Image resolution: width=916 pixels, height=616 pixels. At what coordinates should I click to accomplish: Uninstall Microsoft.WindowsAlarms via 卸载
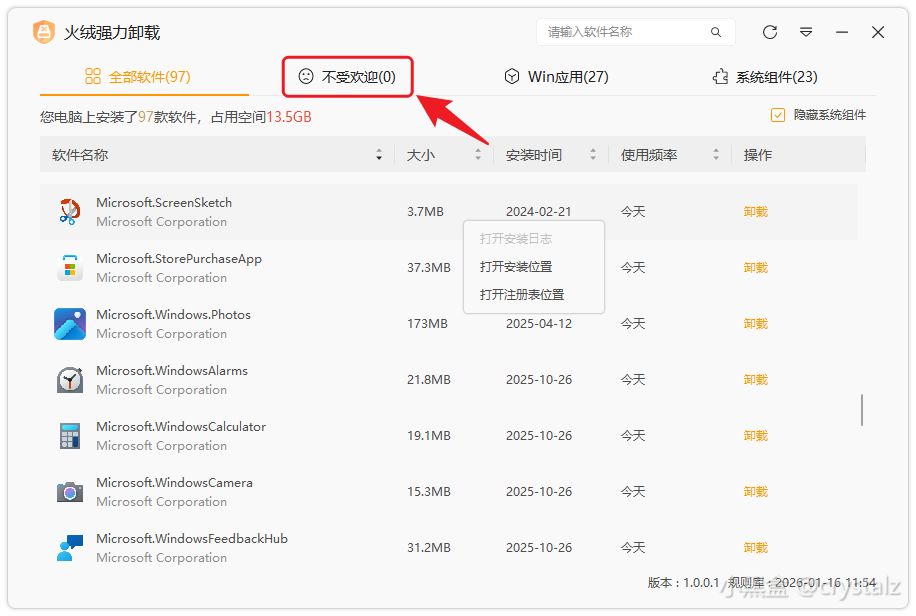tap(755, 380)
